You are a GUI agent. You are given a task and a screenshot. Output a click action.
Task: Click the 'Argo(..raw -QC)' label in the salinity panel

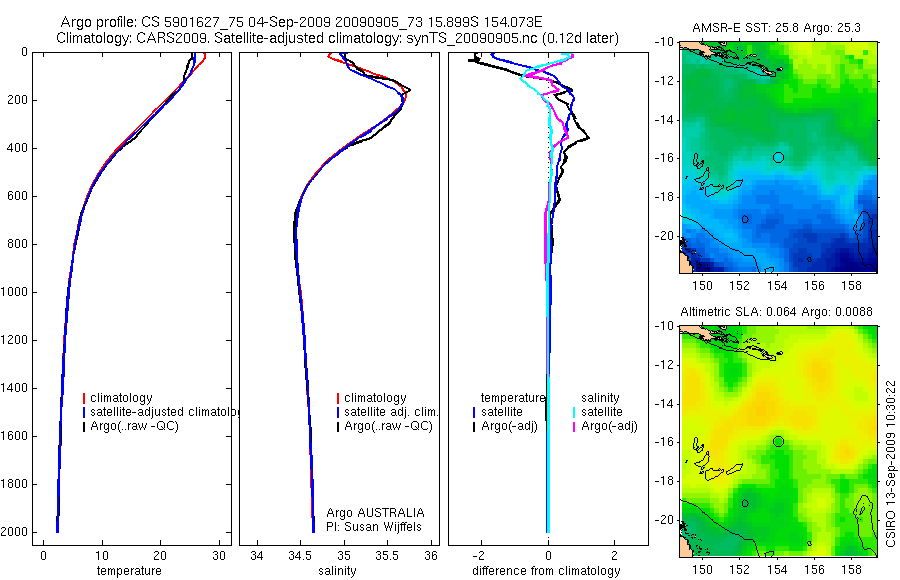coord(389,426)
